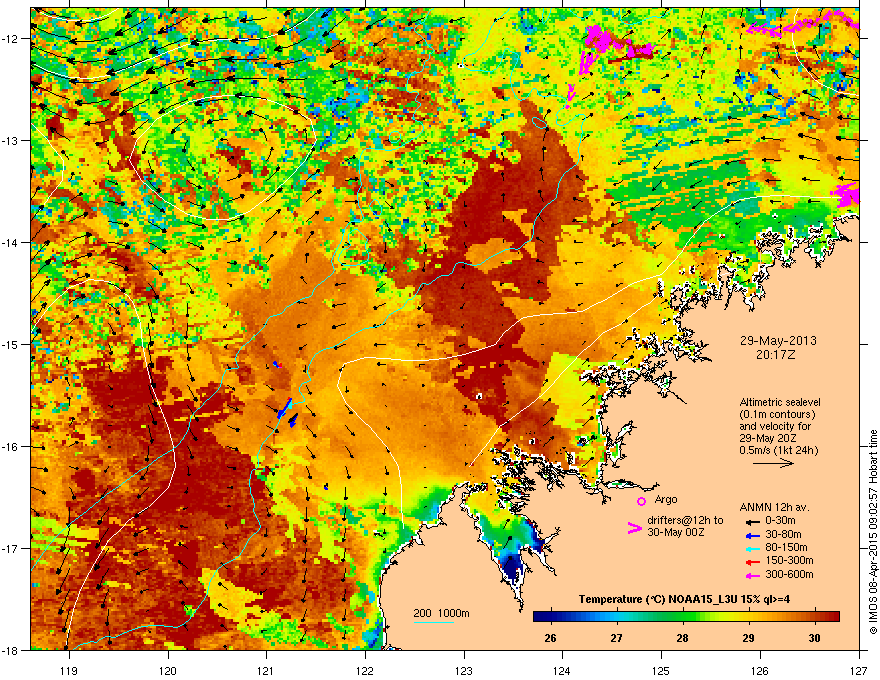The height and width of the screenshot is (680, 880).
Task: Click the Temperature NOAA15_L3U colorbar title
Action: tap(684, 599)
